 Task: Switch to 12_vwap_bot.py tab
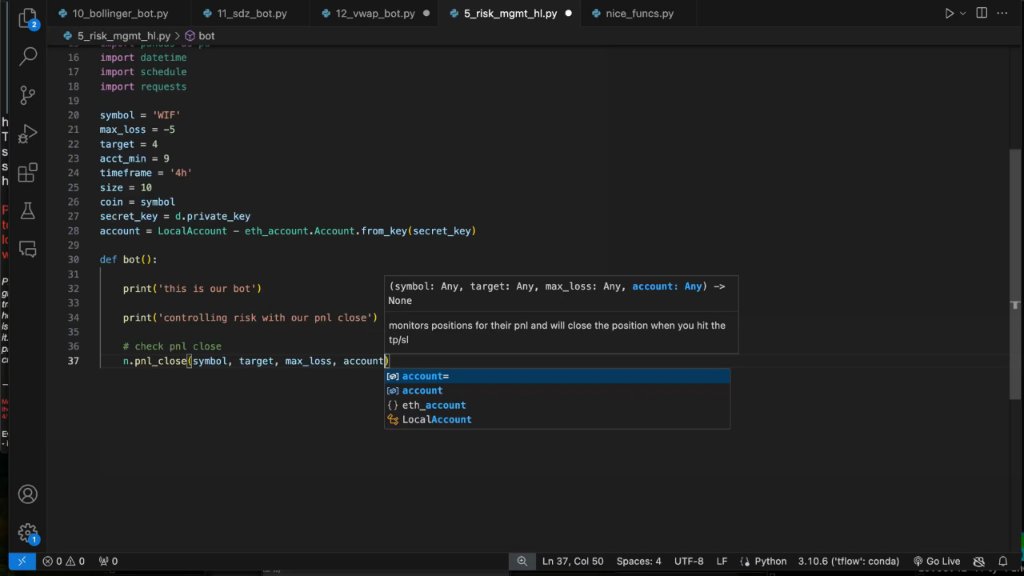(374, 13)
